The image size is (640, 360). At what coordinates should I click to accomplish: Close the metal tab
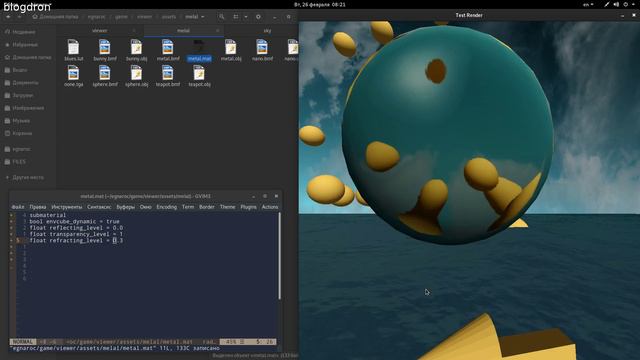pos(218,31)
